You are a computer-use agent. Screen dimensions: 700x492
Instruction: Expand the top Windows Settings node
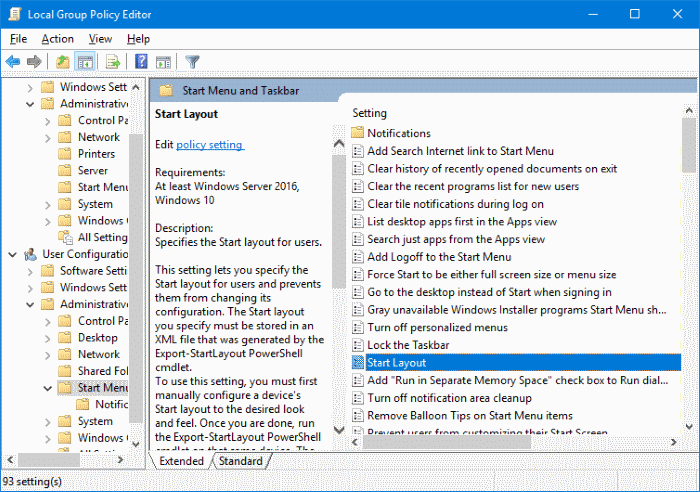click(30, 88)
